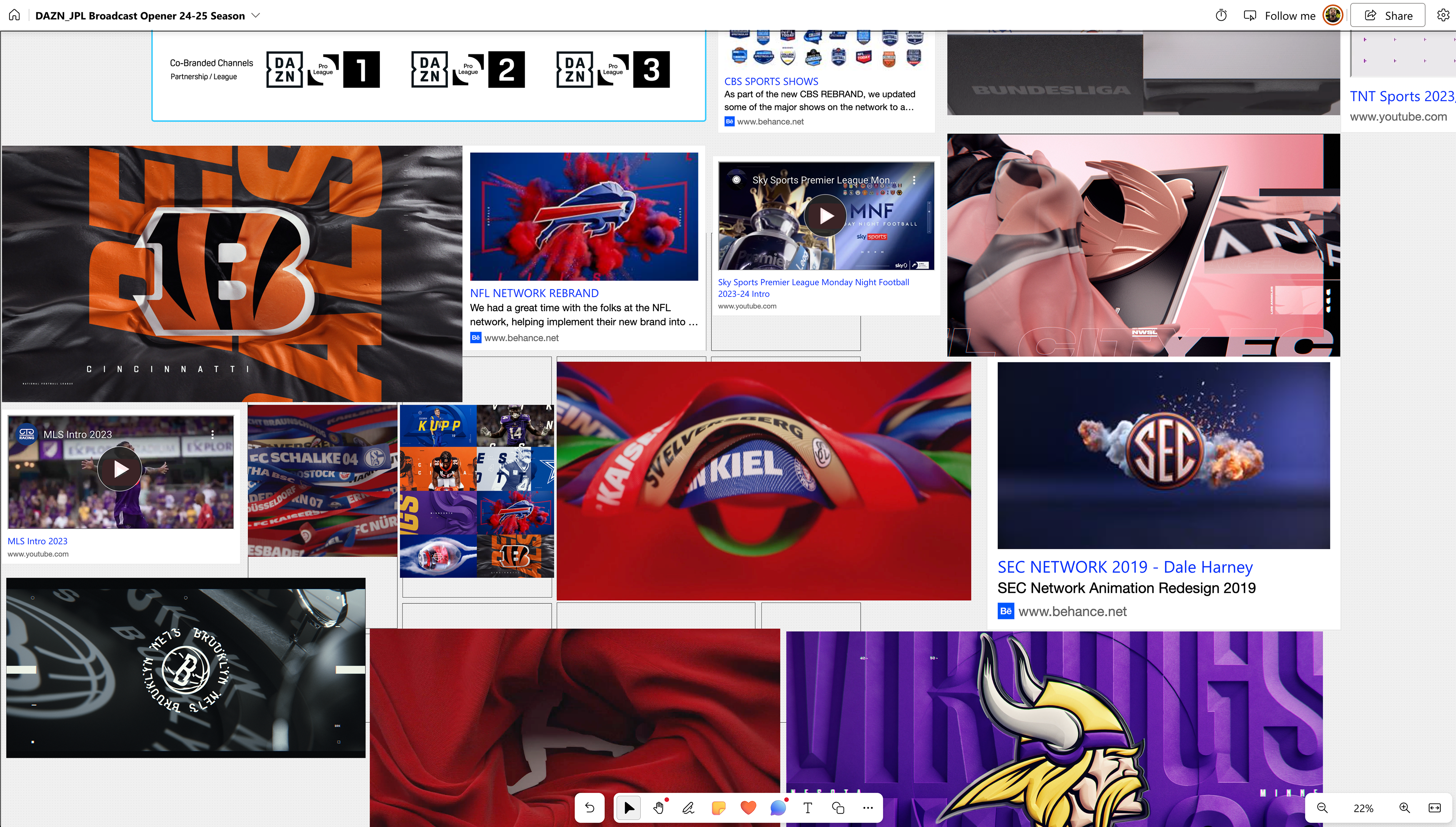Click the SEC Network Animation Redesign 2019 description

tap(1127, 588)
